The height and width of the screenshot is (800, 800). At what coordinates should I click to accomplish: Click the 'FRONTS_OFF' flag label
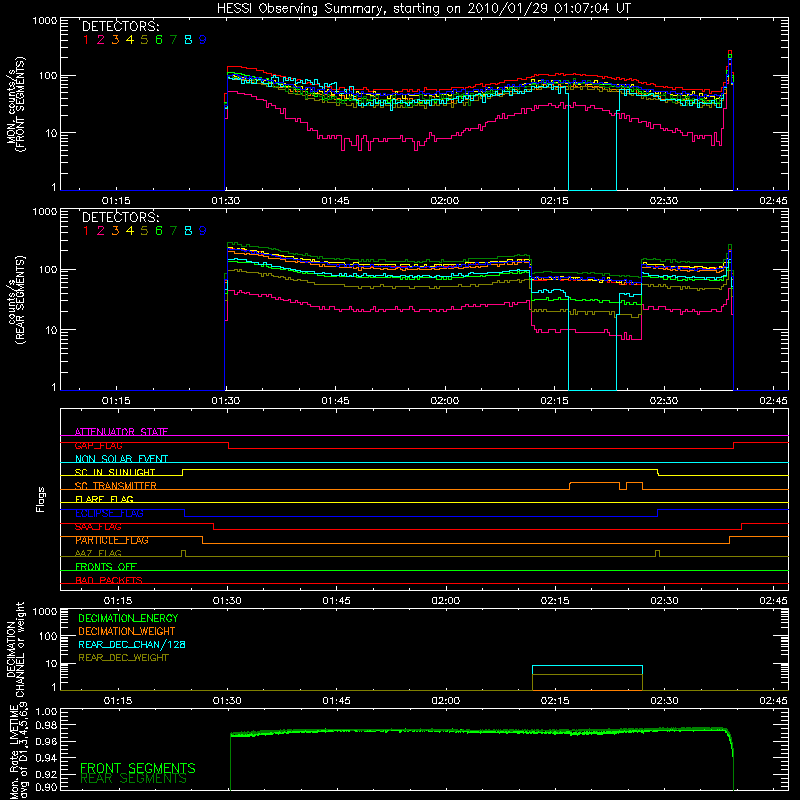(106, 567)
